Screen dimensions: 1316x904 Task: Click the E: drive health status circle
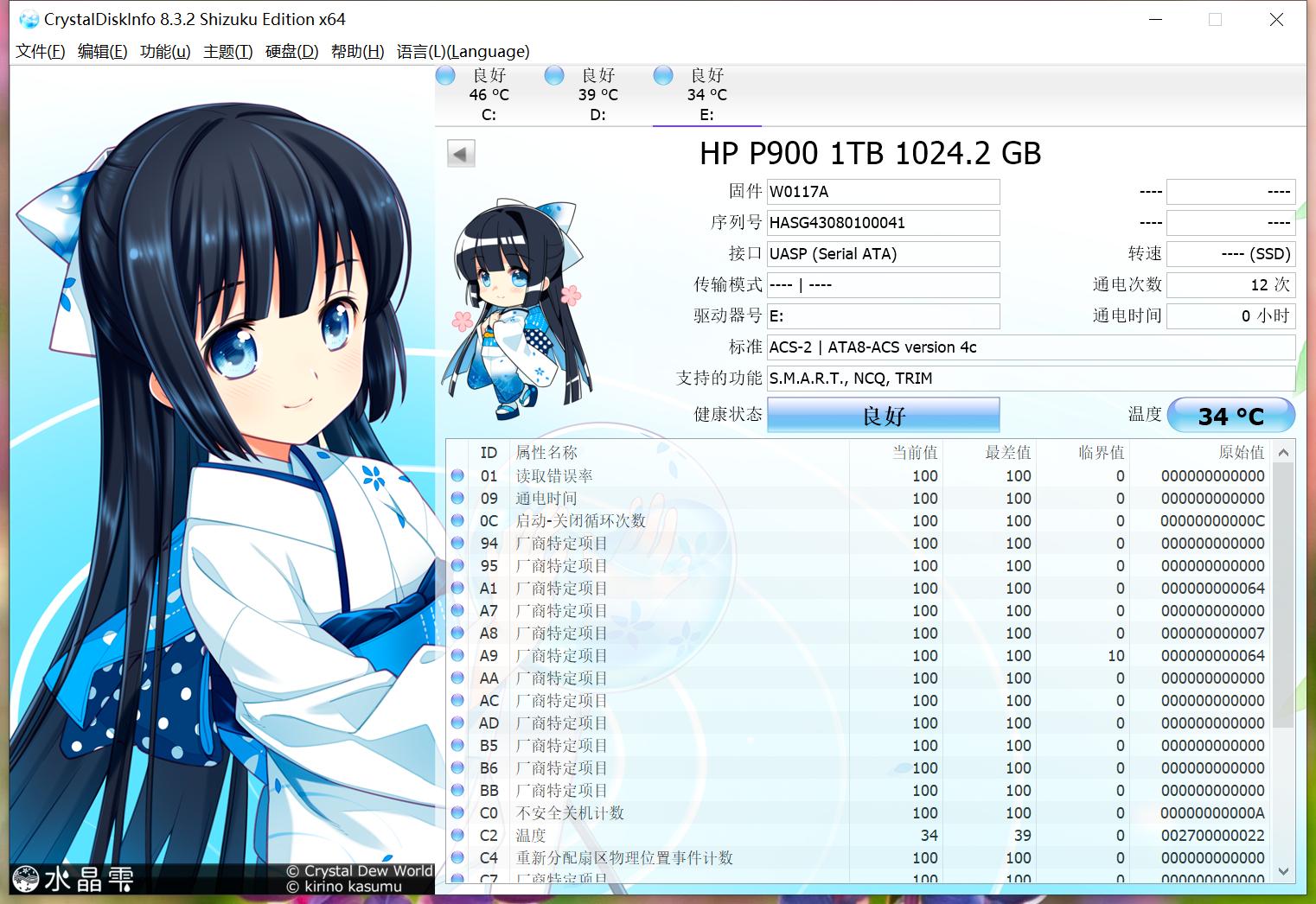[x=662, y=75]
